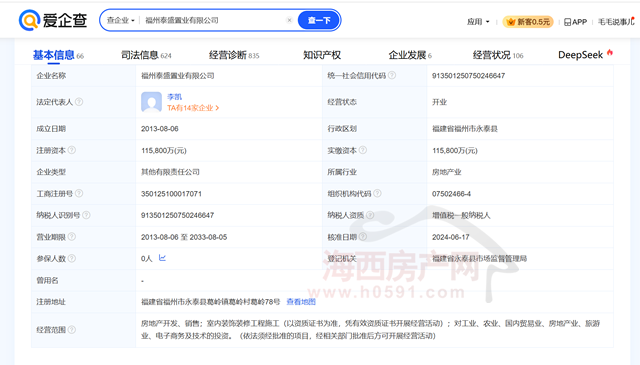
Task: Click the help icon next to 纳税人资质
Action: 370,215
